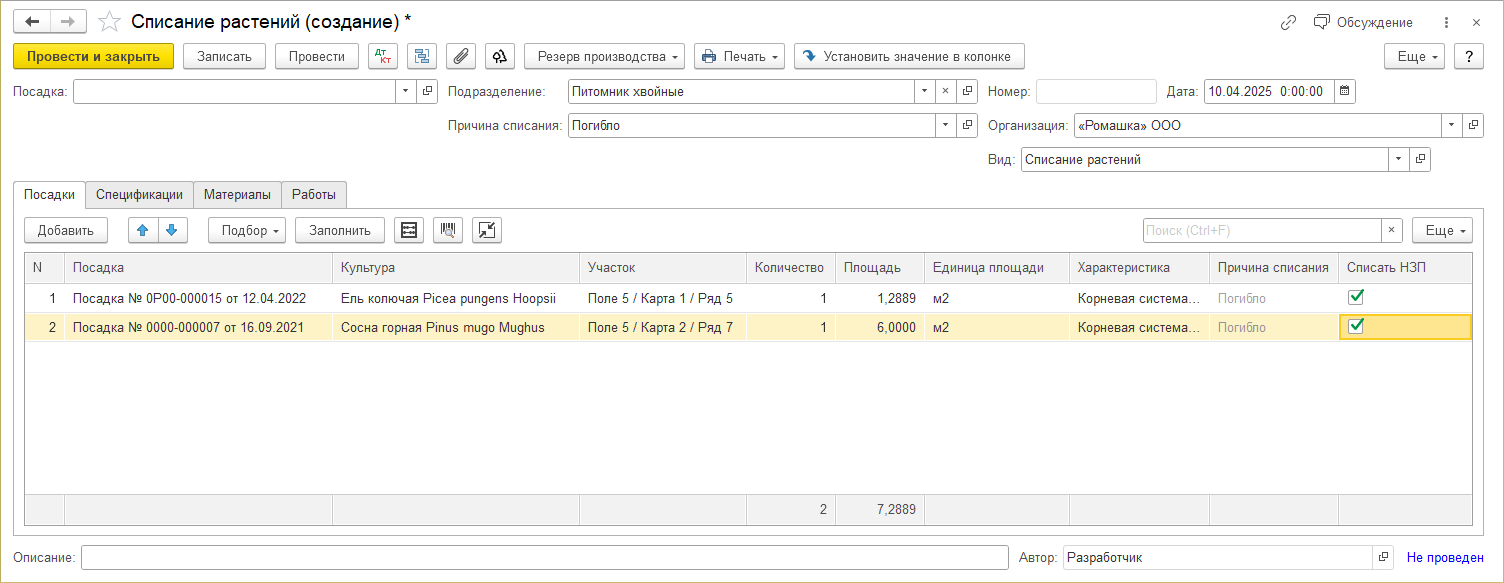
Task: Add document to favorites with star icon
Action: pyautogui.click(x=110, y=22)
